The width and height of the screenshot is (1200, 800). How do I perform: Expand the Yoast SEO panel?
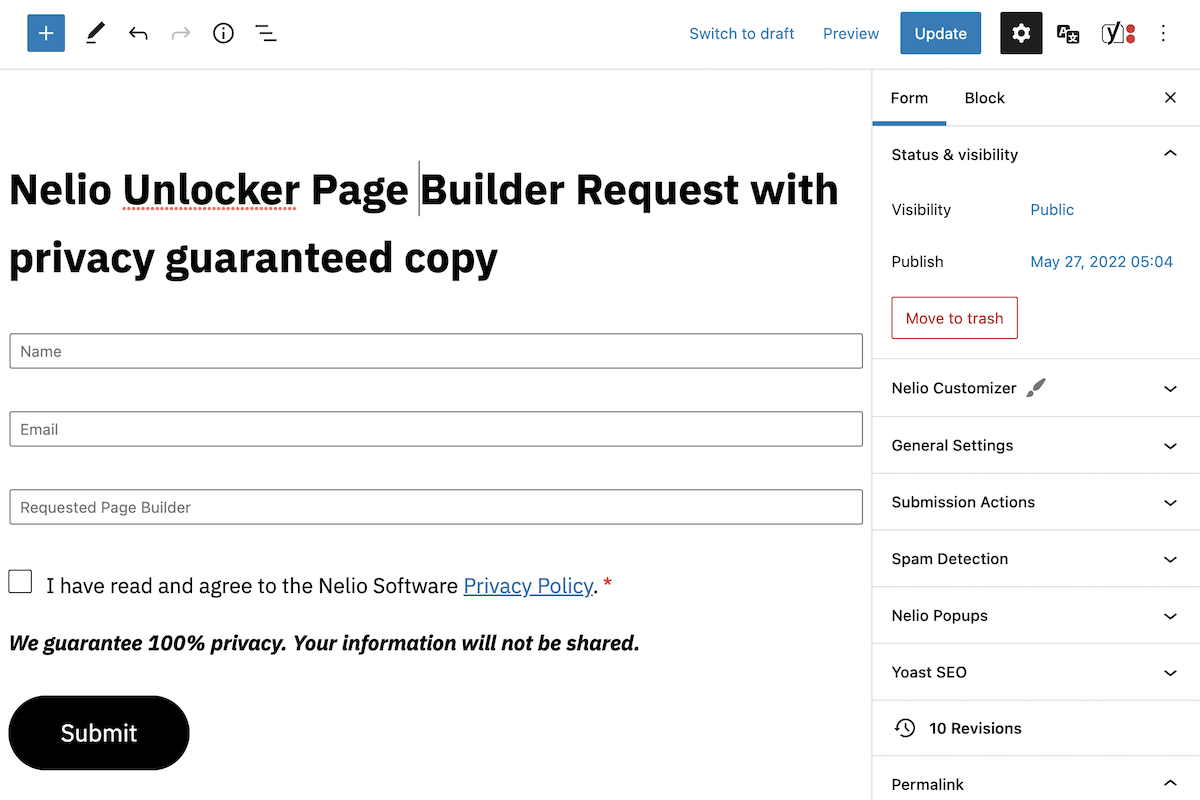click(1036, 672)
